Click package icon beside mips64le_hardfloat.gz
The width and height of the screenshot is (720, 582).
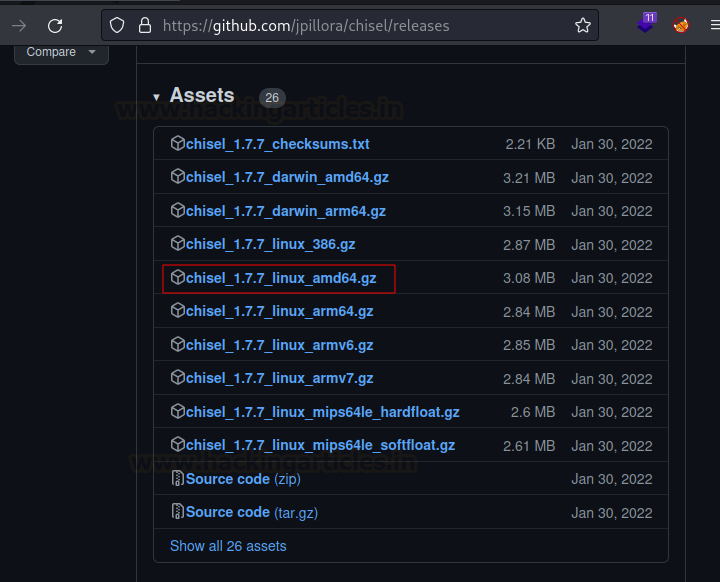pyautogui.click(x=178, y=412)
